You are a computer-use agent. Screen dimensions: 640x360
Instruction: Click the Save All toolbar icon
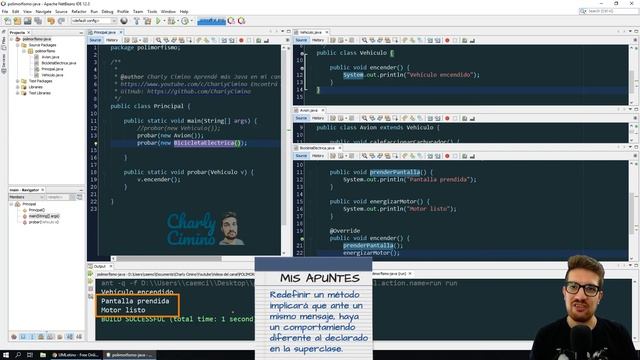pyautogui.click(x=38, y=21)
